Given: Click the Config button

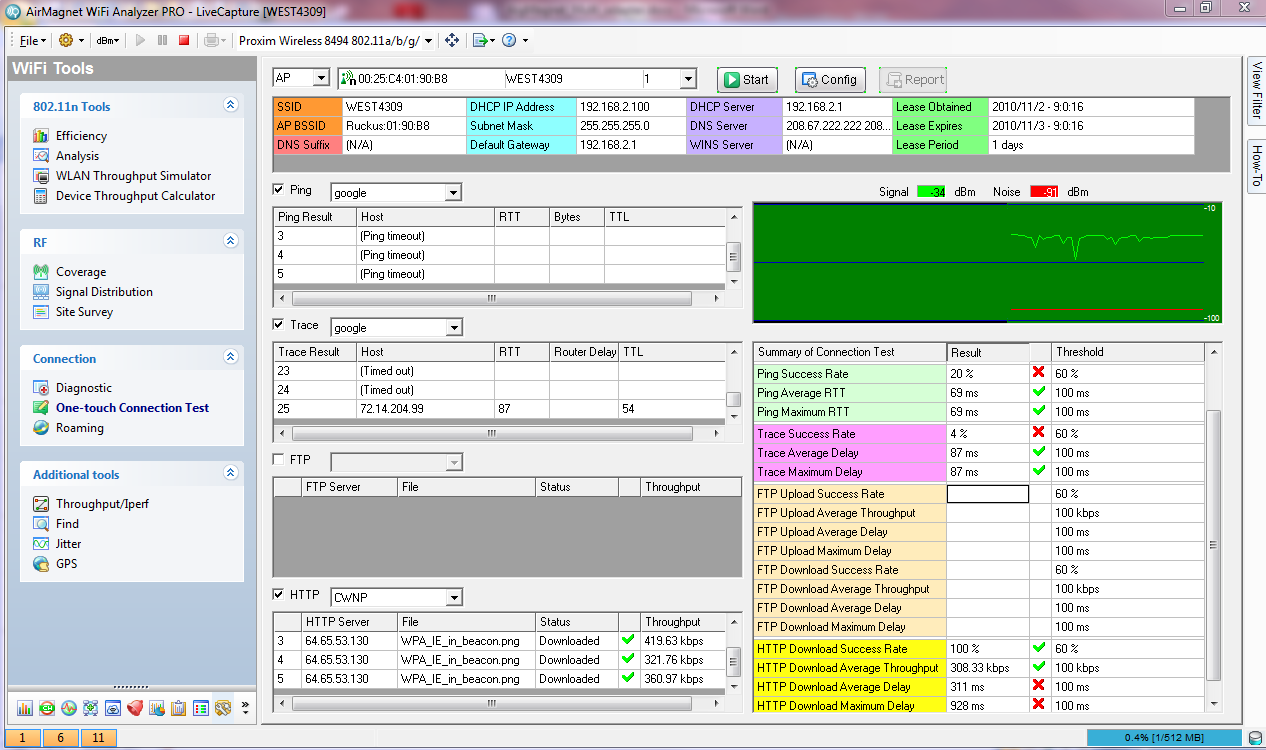Looking at the screenshot, I should [x=830, y=80].
